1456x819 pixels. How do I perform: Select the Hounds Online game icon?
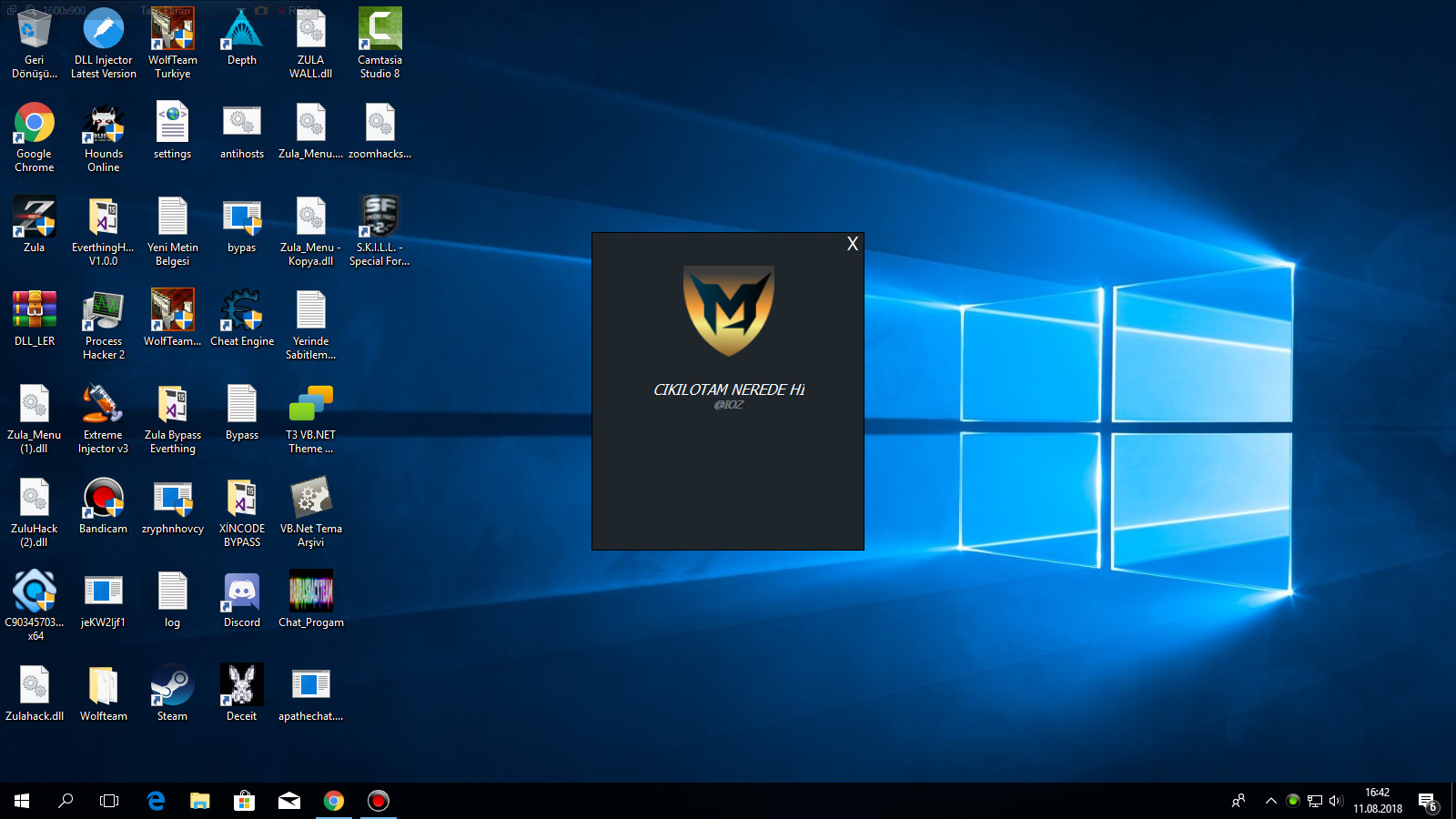[104, 136]
